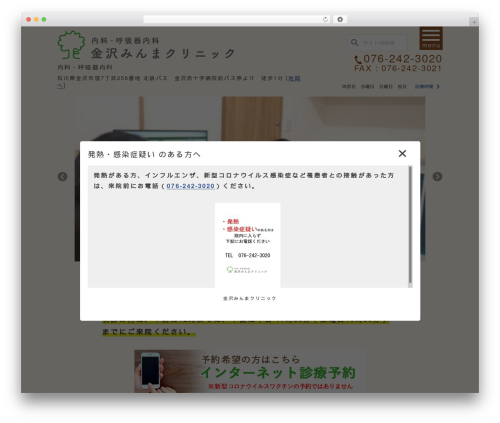Screen dimensions: 500x423
Task: Click the green tree clinic logo
Action: coord(71,45)
